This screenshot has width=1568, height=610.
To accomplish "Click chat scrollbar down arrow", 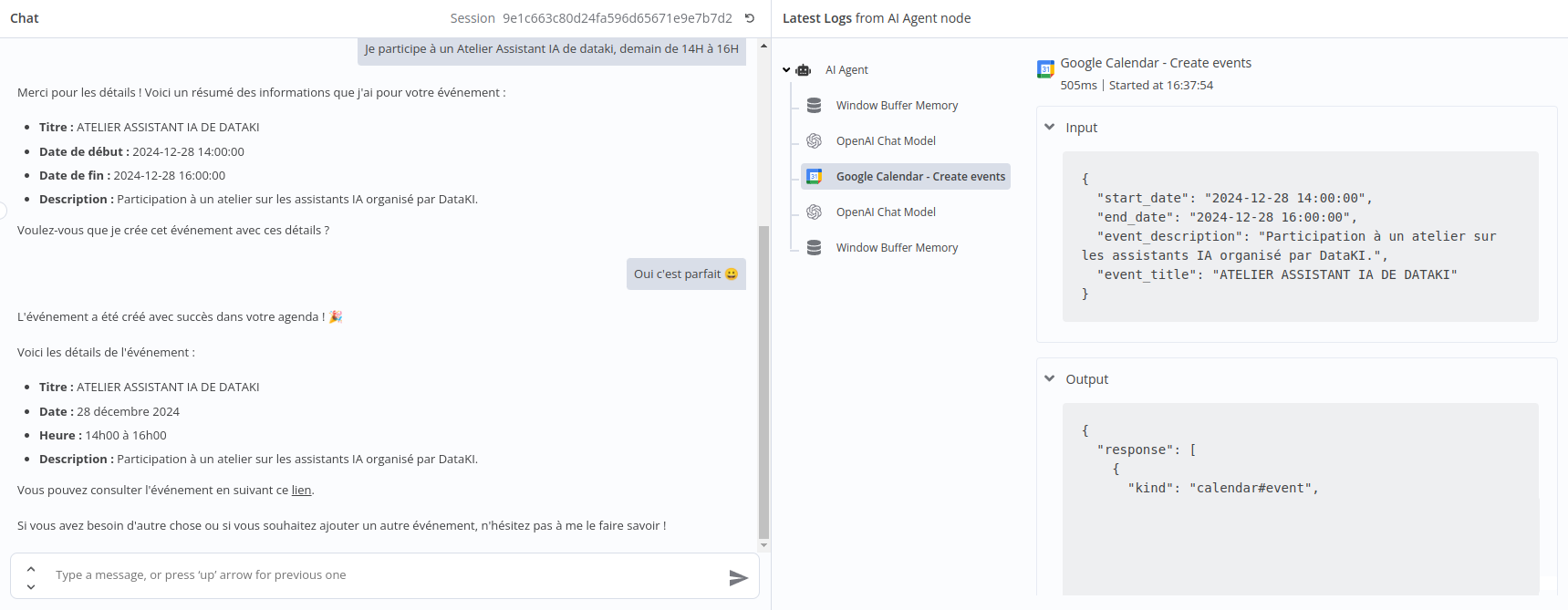I will click(763, 545).
